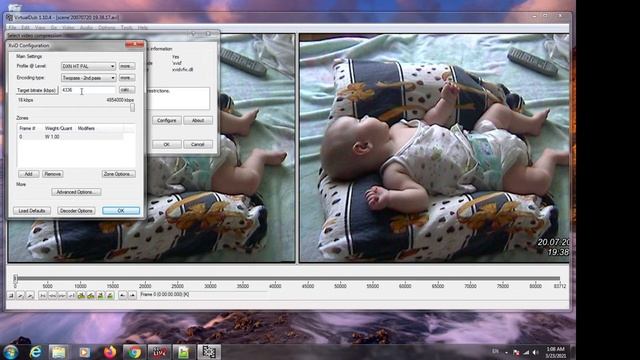Screen dimensions: 640x360
Task: Launch Chrome from the taskbar
Action: [x=134, y=352]
